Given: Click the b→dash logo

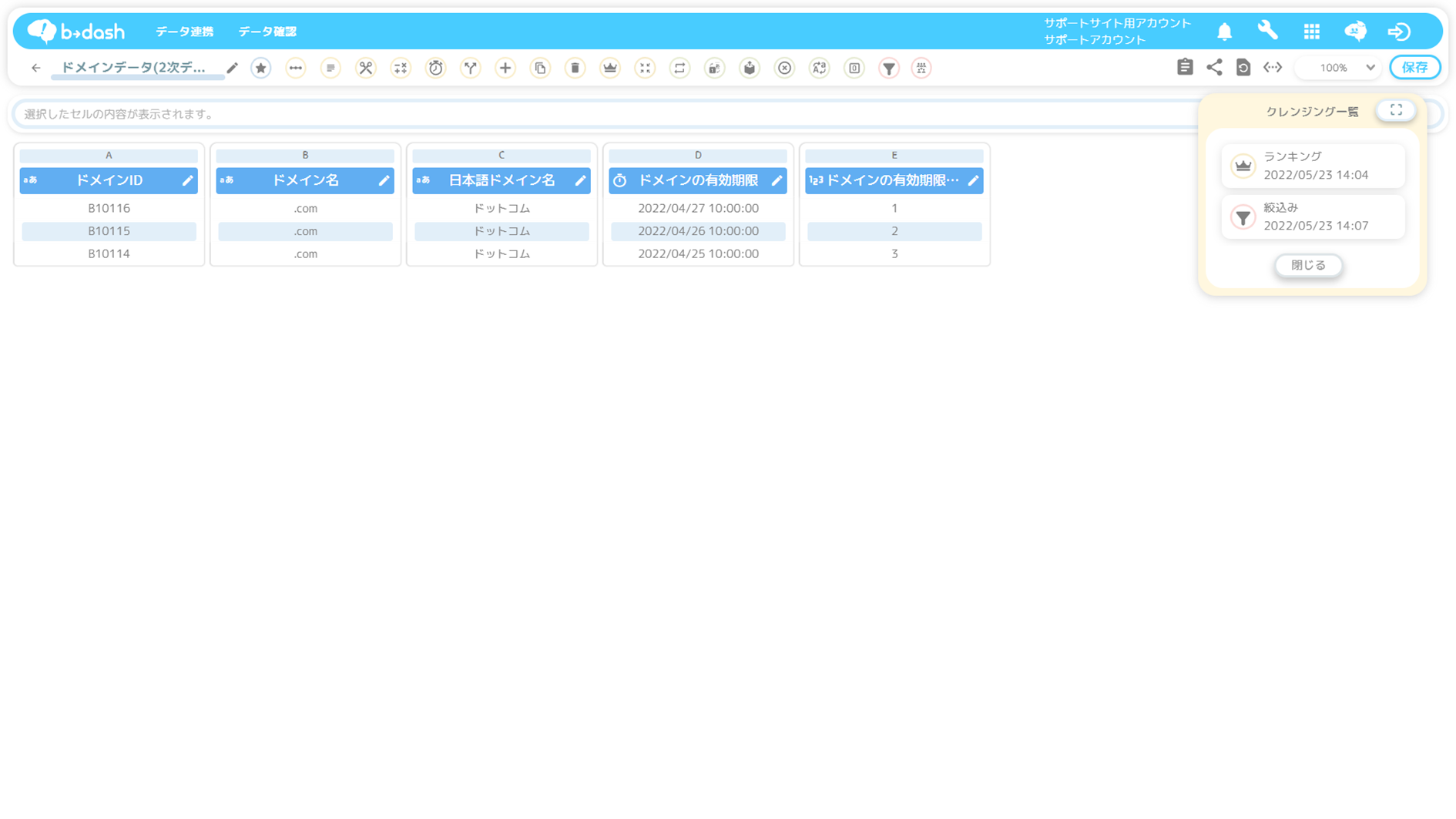Looking at the screenshot, I should 75,31.
